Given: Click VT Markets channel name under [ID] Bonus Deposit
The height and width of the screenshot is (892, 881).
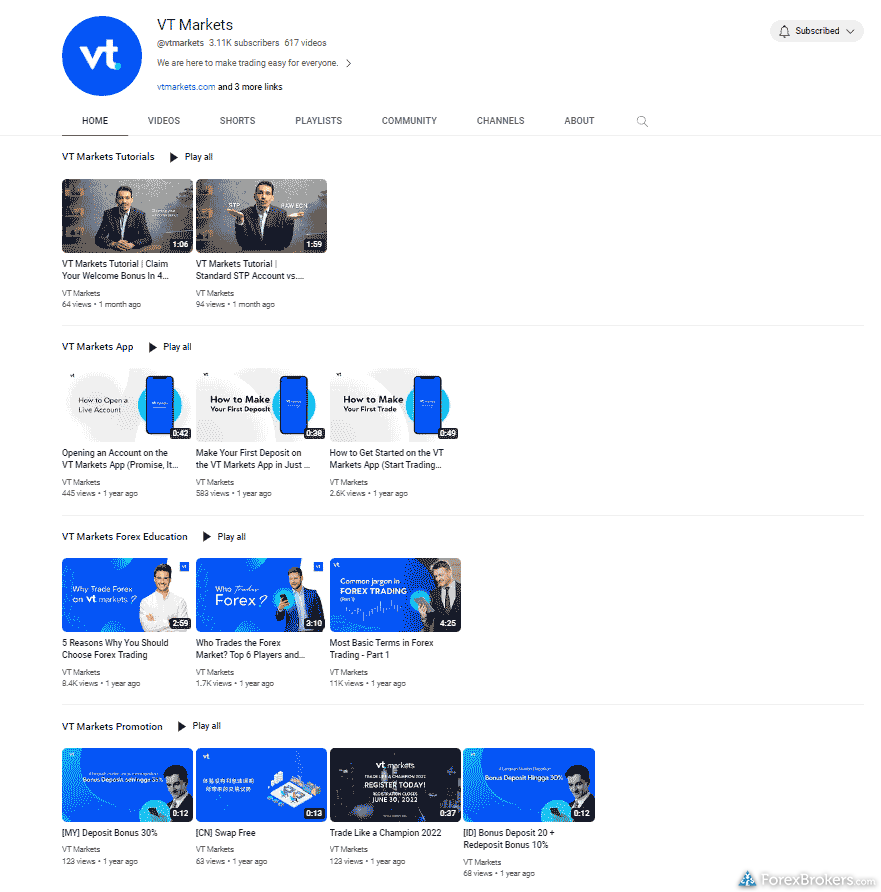Looking at the screenshot, I should [x=482, y=862].
